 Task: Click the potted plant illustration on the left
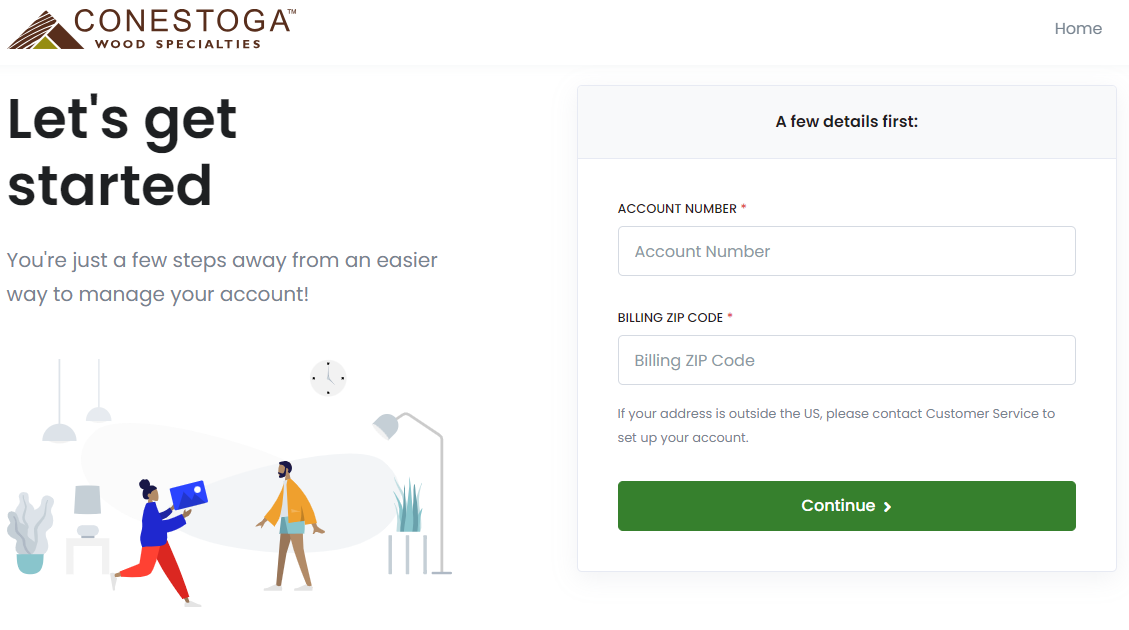pyautogui.click(x=32, y=530)
